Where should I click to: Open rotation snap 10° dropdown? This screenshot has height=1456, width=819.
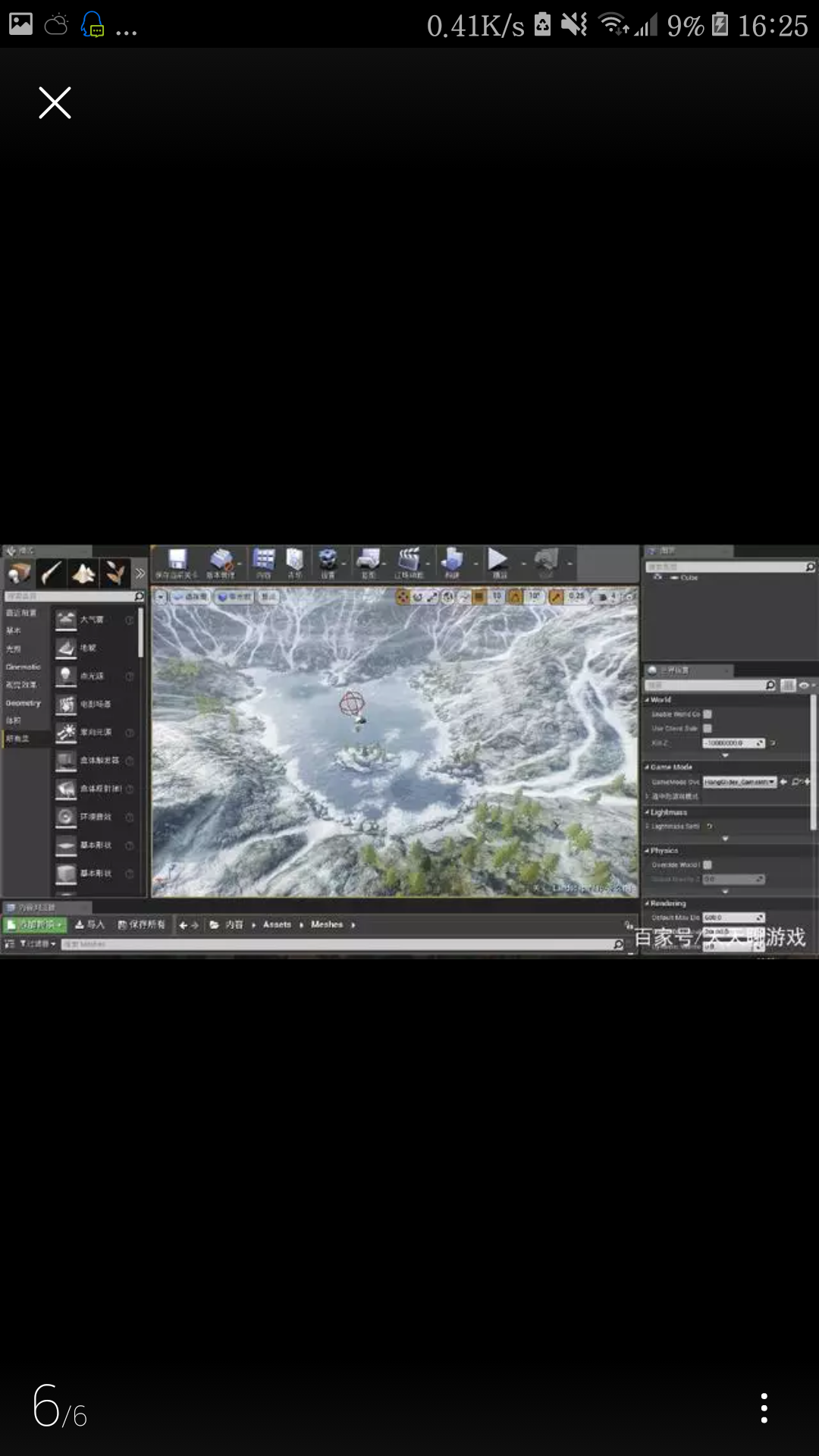[x=535, y=598]
